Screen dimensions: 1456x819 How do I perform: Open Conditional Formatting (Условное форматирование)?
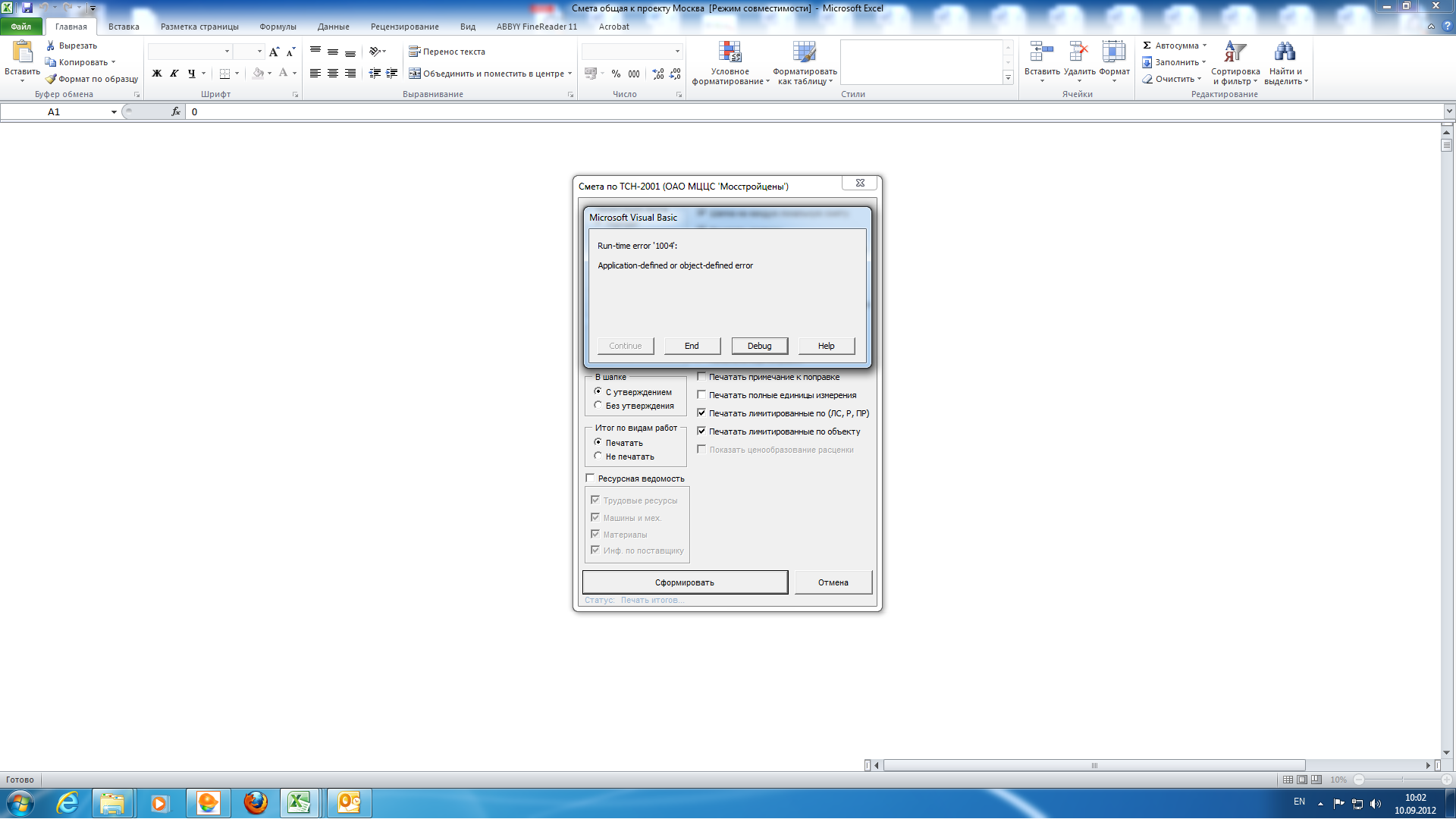pos(730,63)
